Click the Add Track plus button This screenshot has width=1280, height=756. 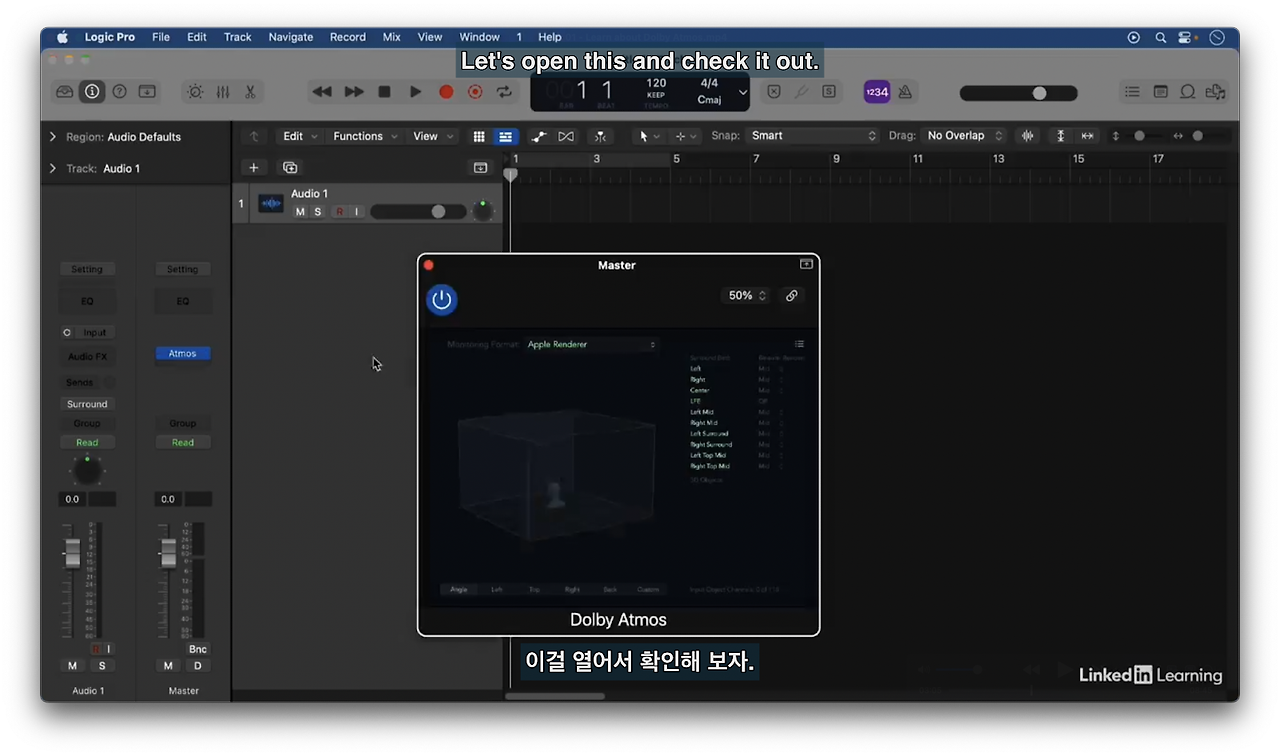click(254, 168)
